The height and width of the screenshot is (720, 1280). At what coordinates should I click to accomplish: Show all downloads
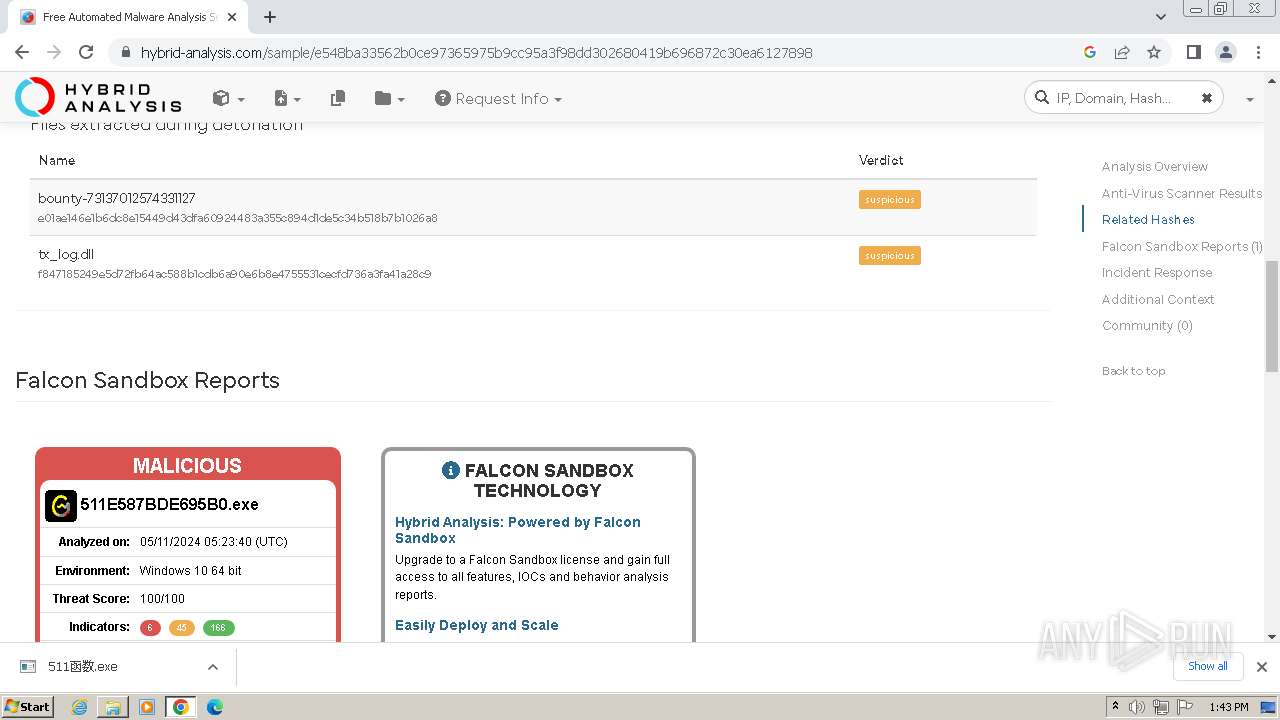point(1207,666)
